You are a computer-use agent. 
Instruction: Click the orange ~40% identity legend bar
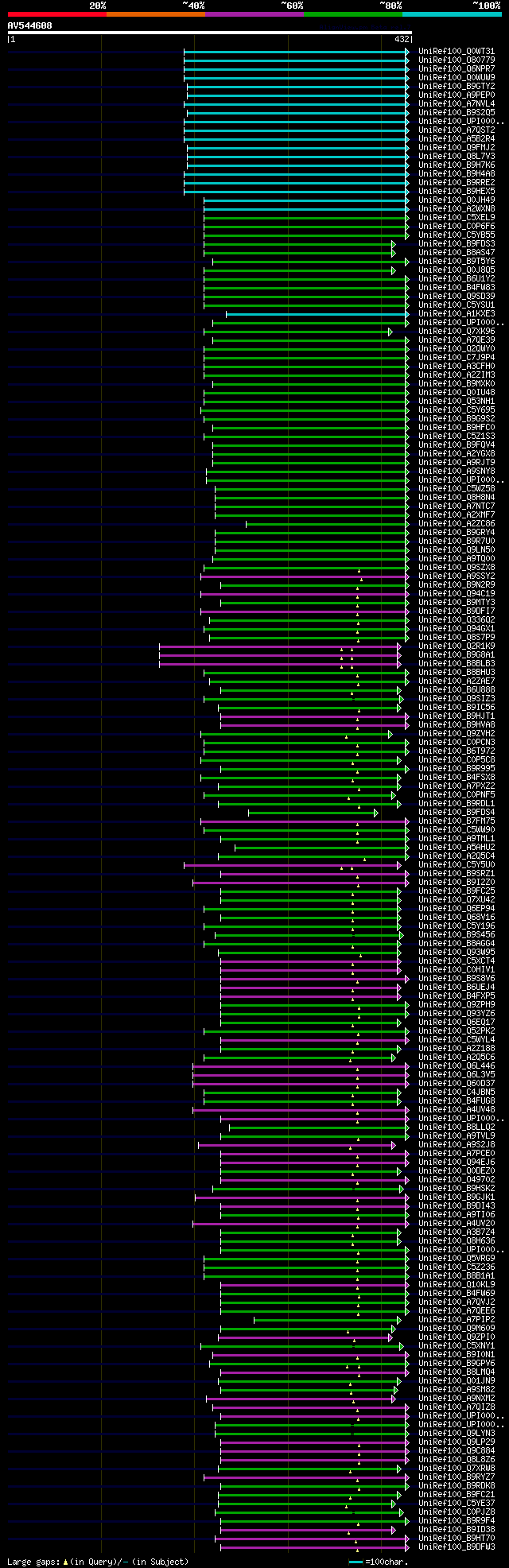(x=156, y=14)
